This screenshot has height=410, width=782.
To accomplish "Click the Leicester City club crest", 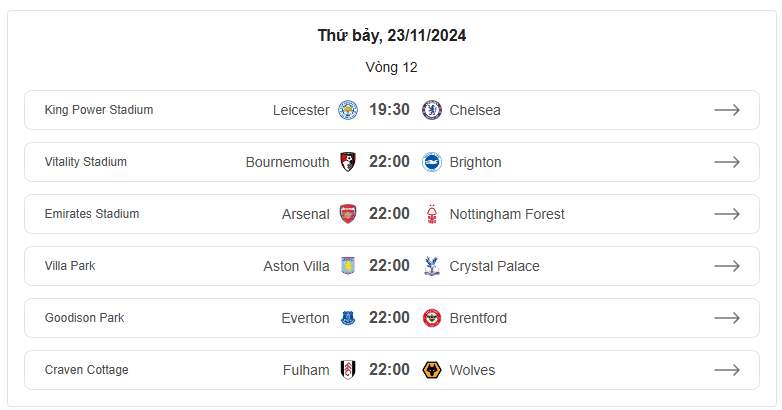I will click(348, 110).
